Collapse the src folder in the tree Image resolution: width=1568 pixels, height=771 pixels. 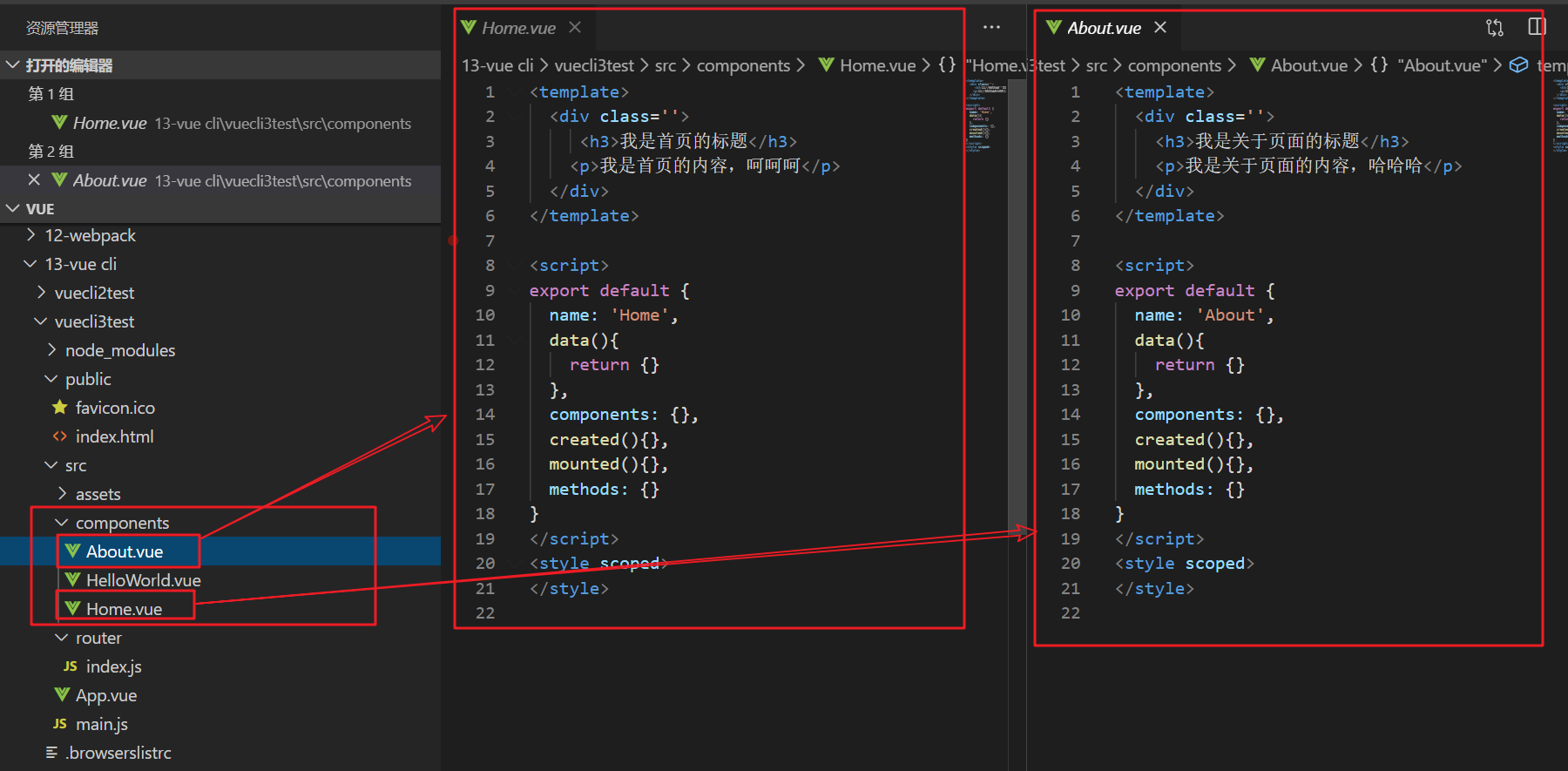[51, 465]
